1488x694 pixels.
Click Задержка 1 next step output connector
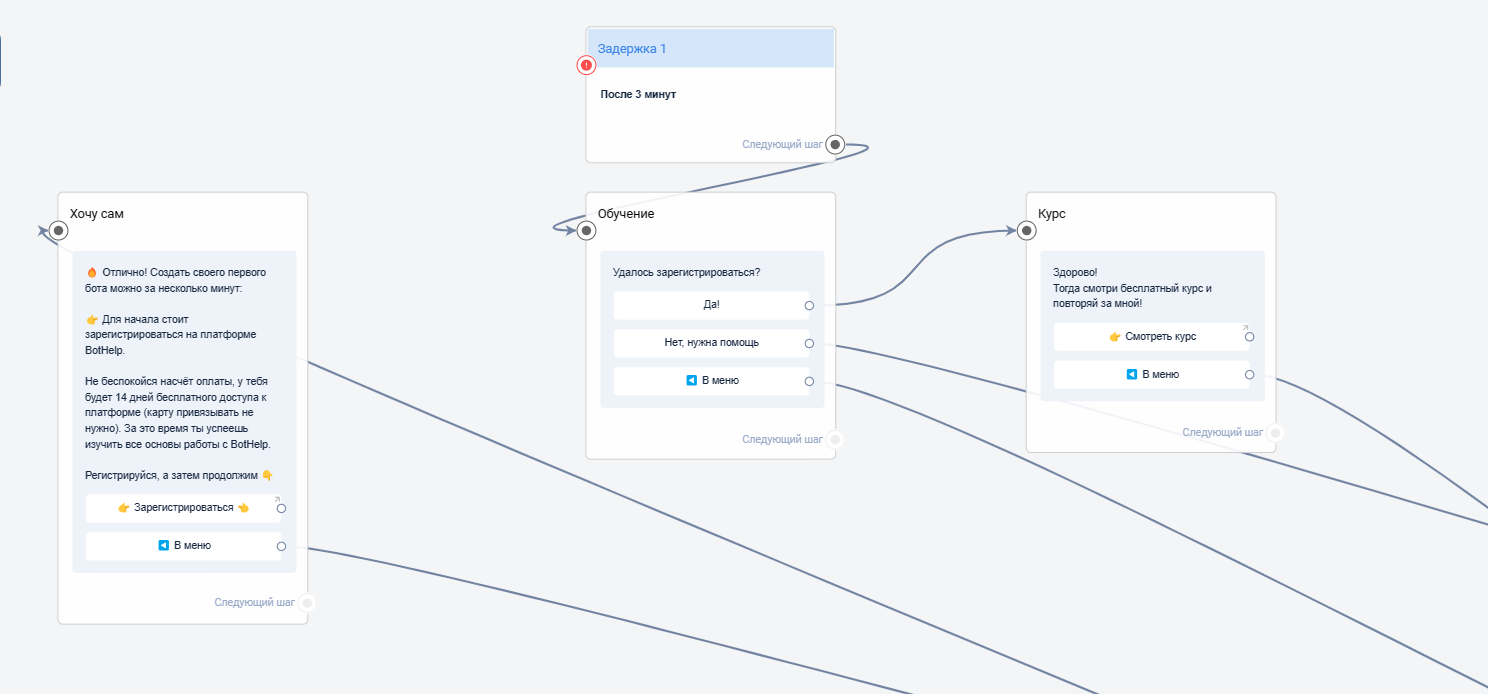835,144
